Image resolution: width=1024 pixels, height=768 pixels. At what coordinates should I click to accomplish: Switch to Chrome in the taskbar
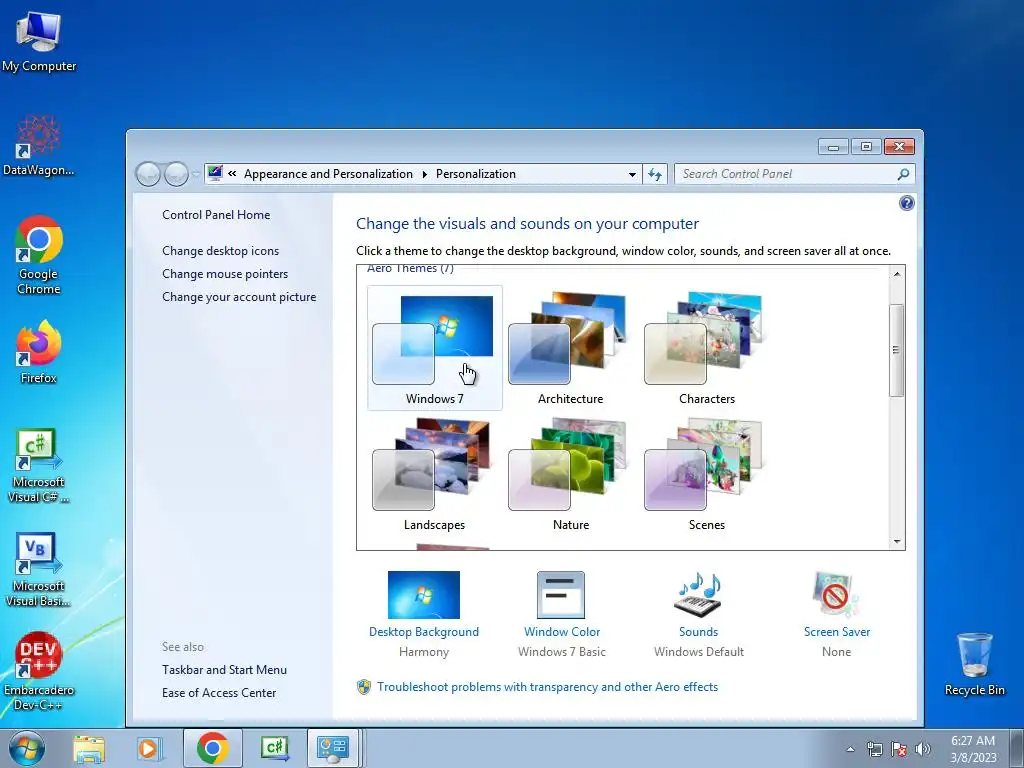(x=212, y=748)
